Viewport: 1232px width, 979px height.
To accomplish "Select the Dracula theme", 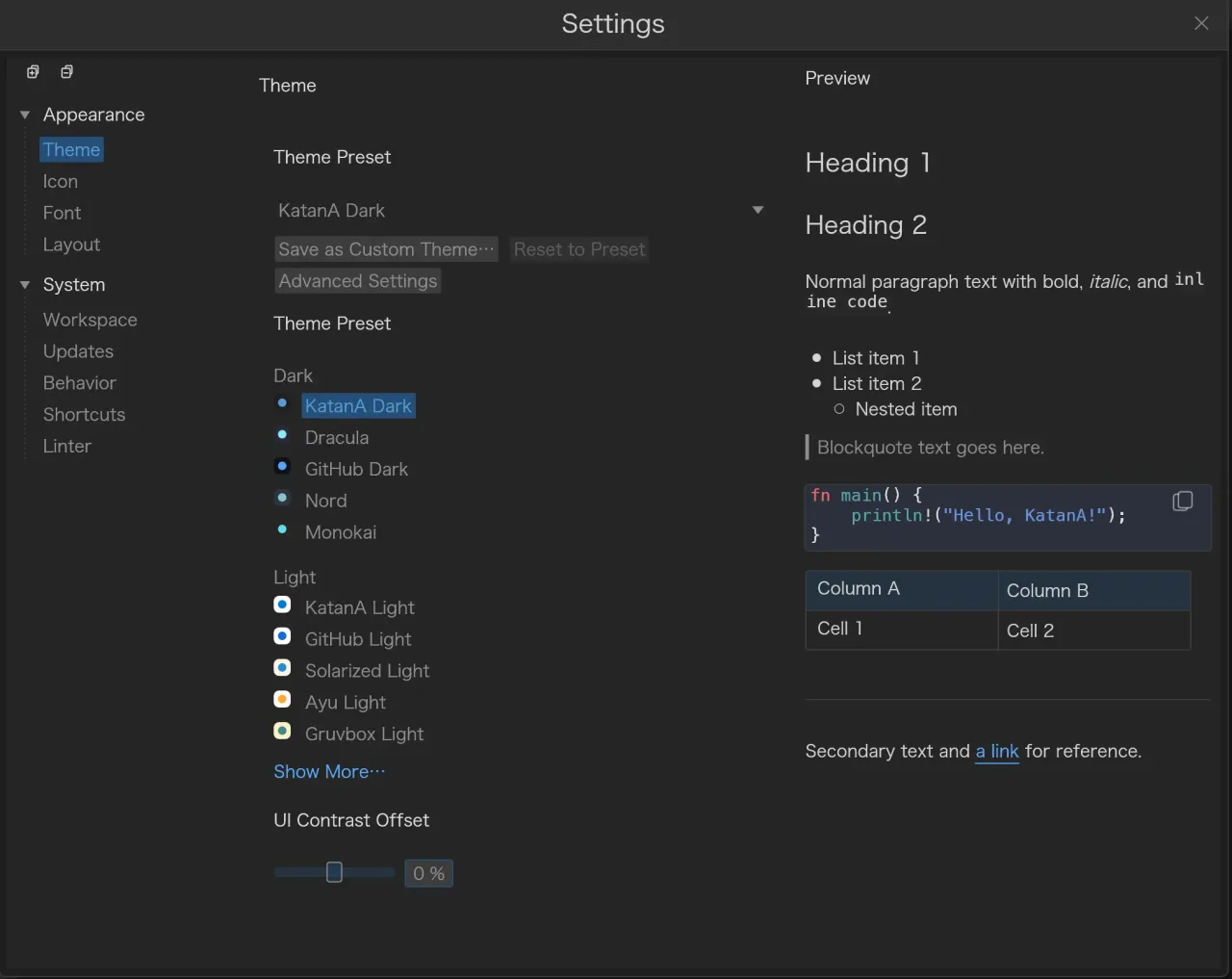I will click(x=337, y=438).
